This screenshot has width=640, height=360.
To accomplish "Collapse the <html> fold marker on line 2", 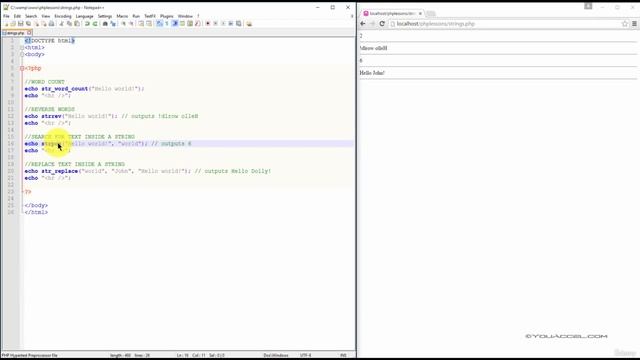I will click(x=22, y=47).
